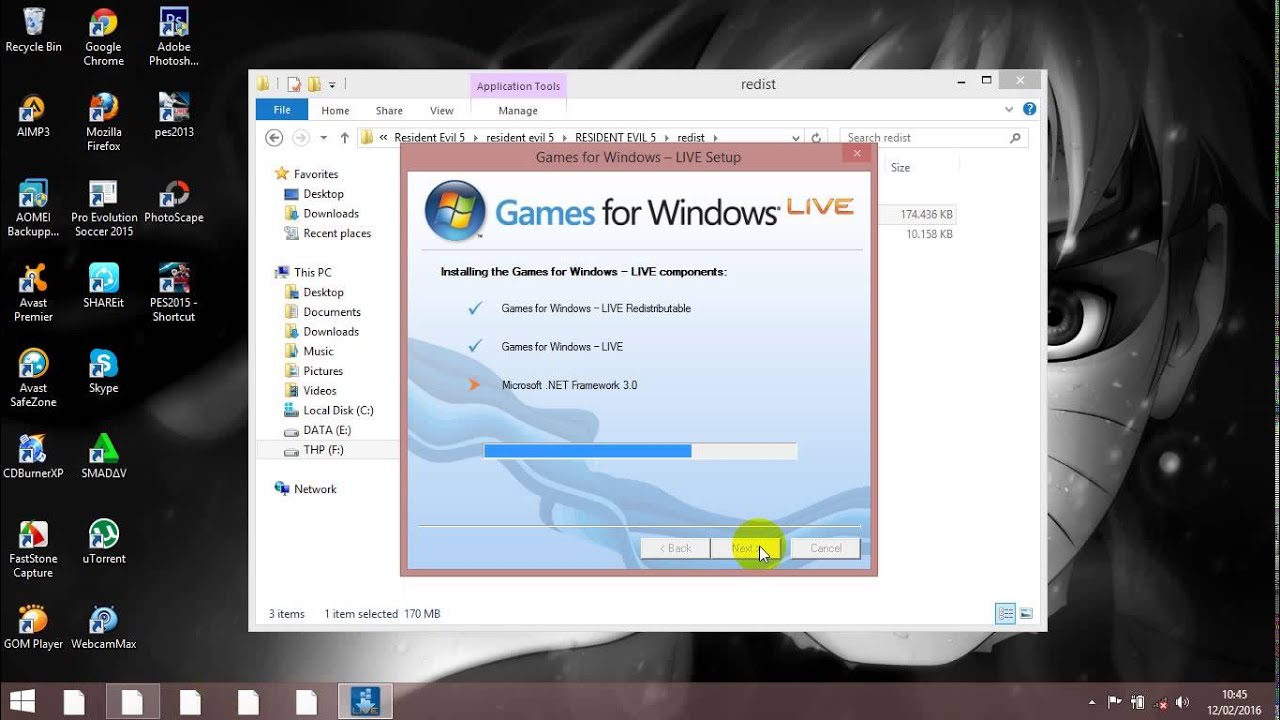The height and width of the screenshot is (720, 1280).
Task: Open Action Center flag in tray
Action: (x=1114, y=702)
